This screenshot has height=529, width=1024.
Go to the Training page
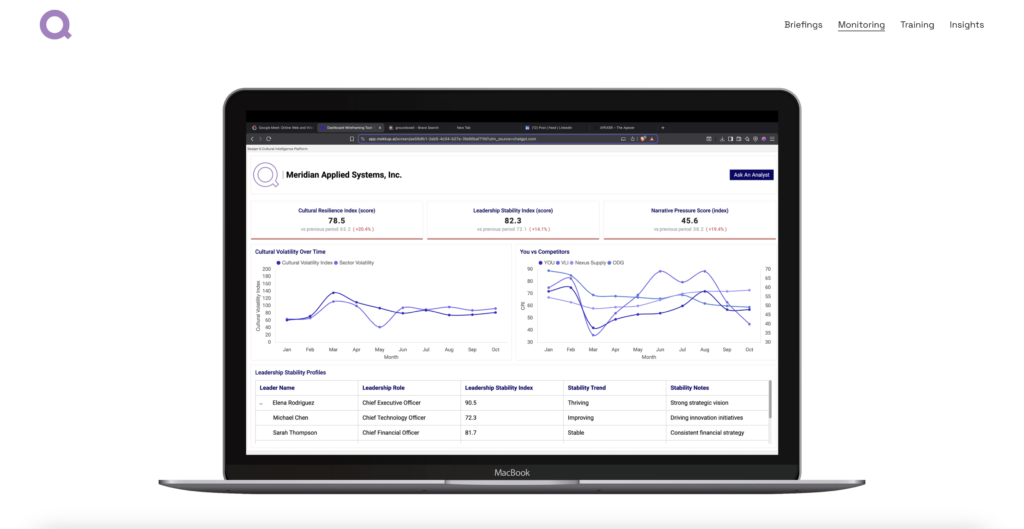click(917, 25)
